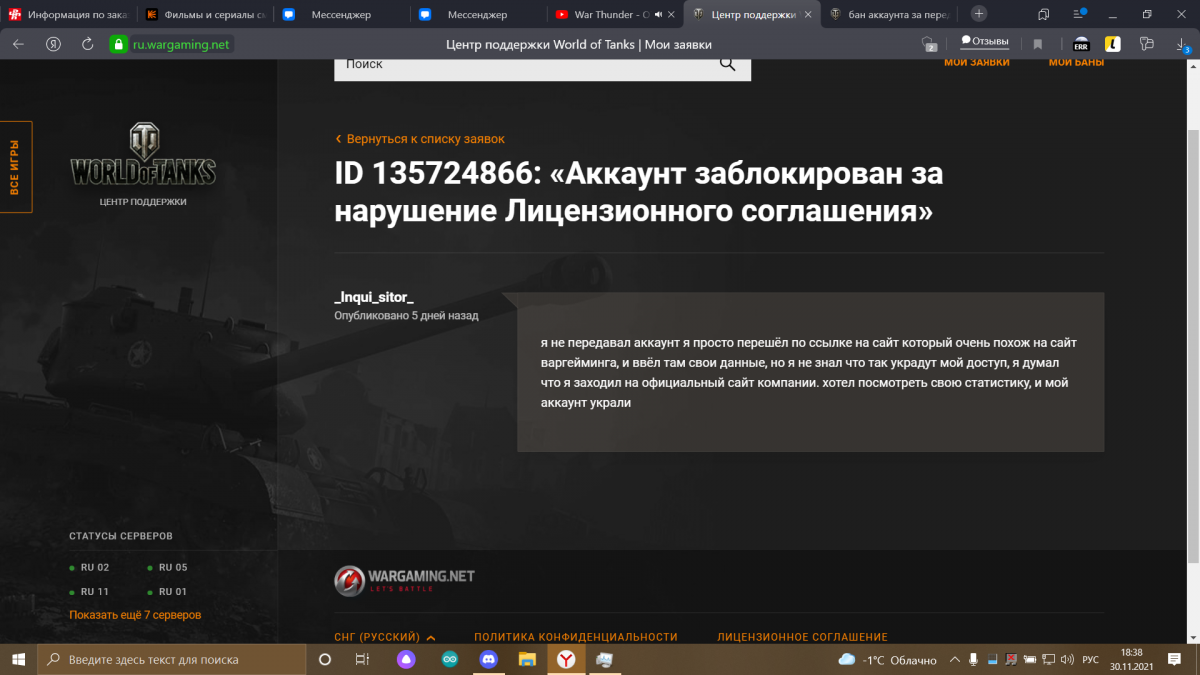The height and width of the screenshot is (675, 1200).
Task: Click the World of Tanks logo
Action: pyautogui.click(x=143, y=155)
